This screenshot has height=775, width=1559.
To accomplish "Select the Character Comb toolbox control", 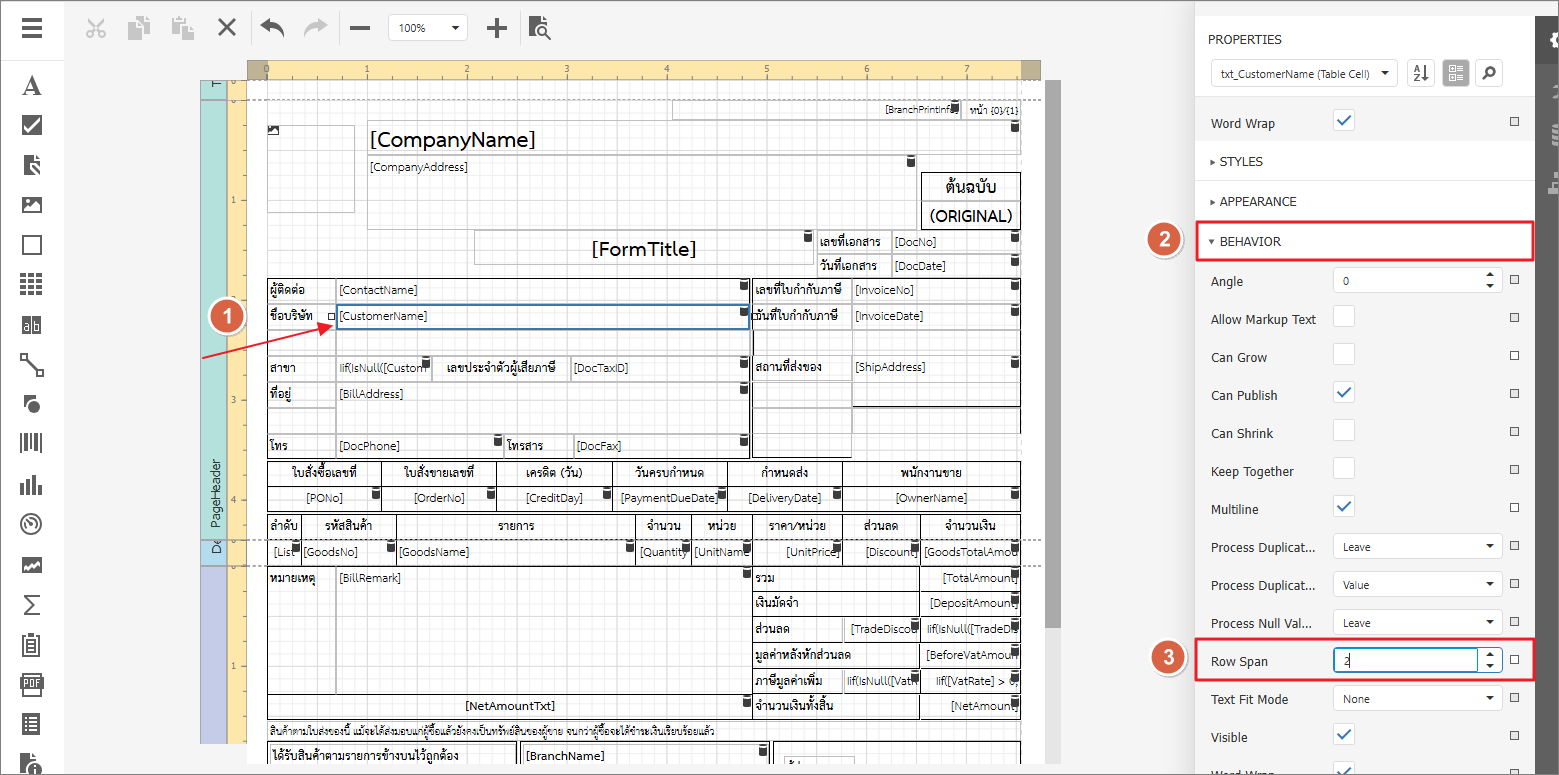I will pyautogui.click(x=32, y=325).
